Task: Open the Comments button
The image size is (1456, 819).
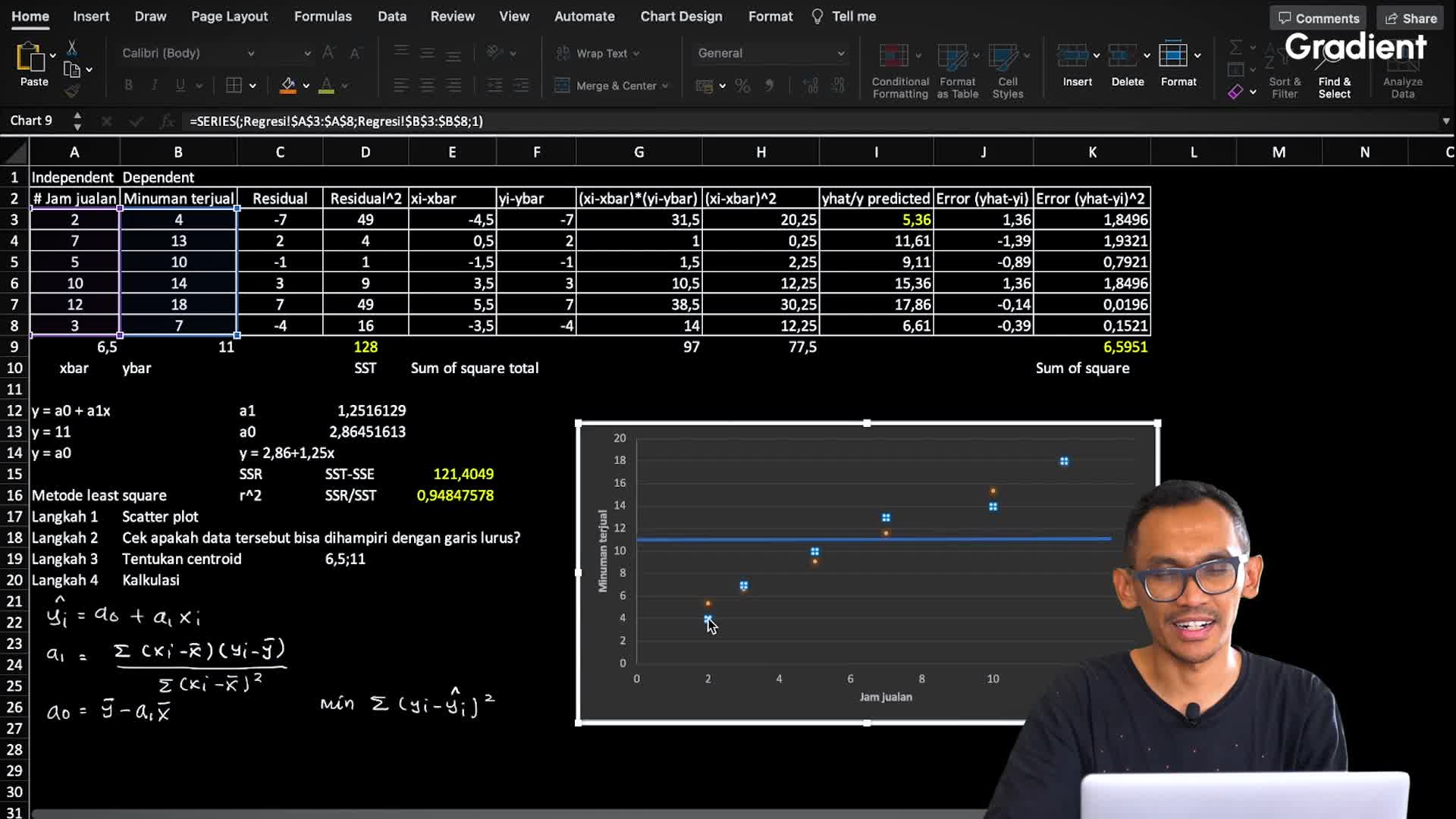Action: point(1318,18)
